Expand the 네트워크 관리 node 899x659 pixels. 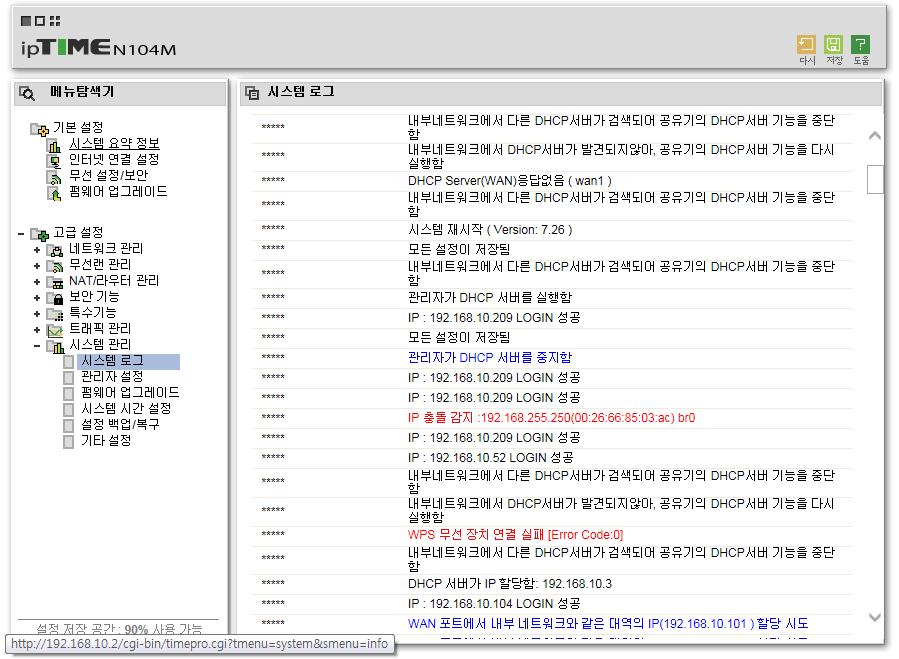pyautogui.click(x=37, y=251)
